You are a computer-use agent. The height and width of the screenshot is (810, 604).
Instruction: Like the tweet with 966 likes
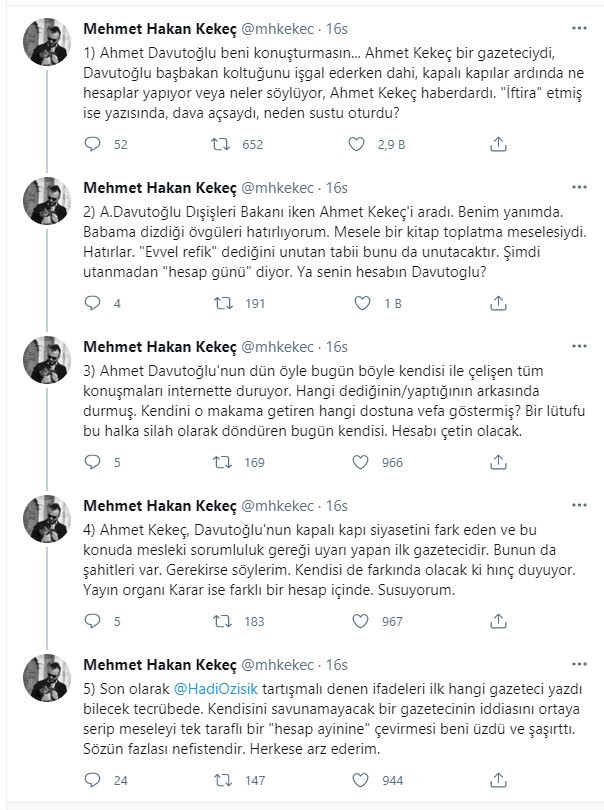pos(360,462)
